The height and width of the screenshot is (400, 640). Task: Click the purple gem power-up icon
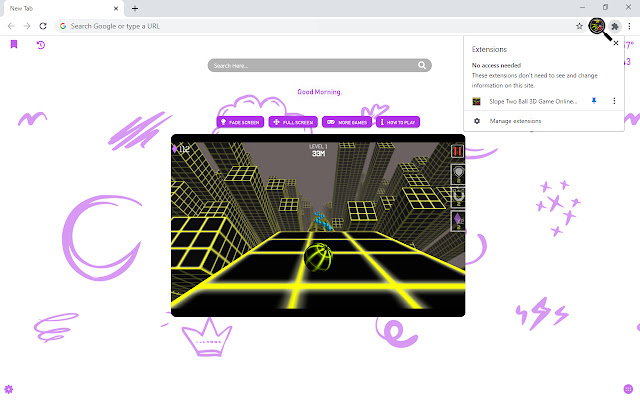[x=458, y=218]
